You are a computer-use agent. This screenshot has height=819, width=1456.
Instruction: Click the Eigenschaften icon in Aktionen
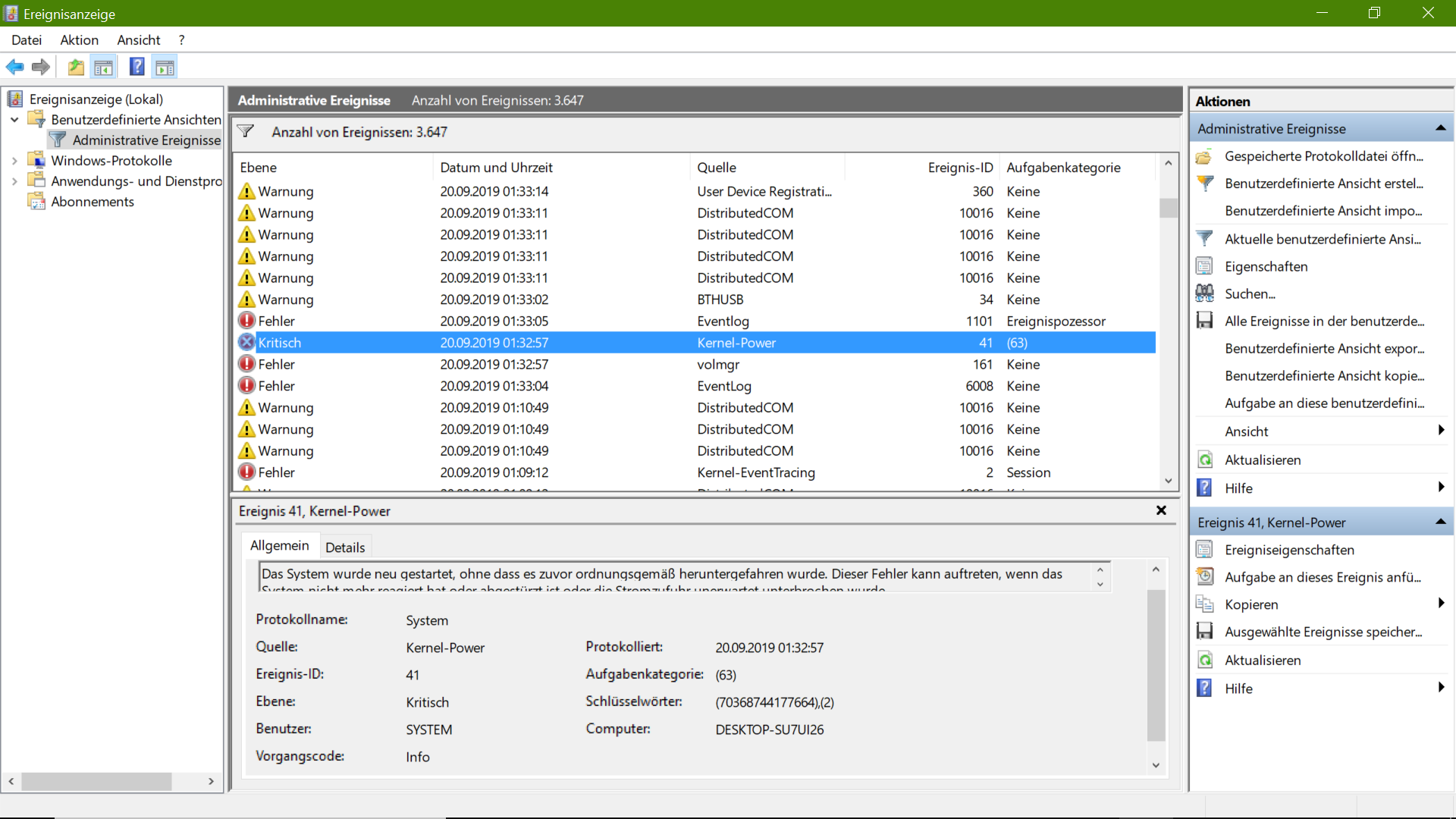(1204, 266)
